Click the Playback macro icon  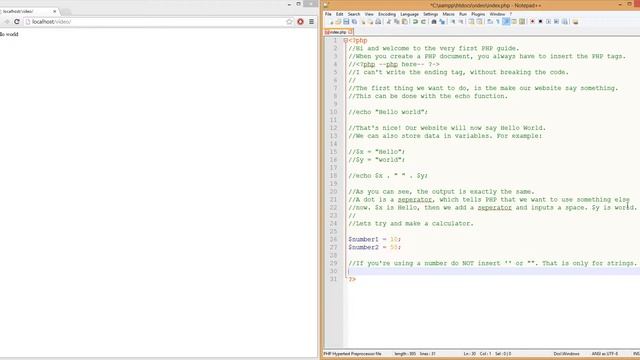coord(548,22)
